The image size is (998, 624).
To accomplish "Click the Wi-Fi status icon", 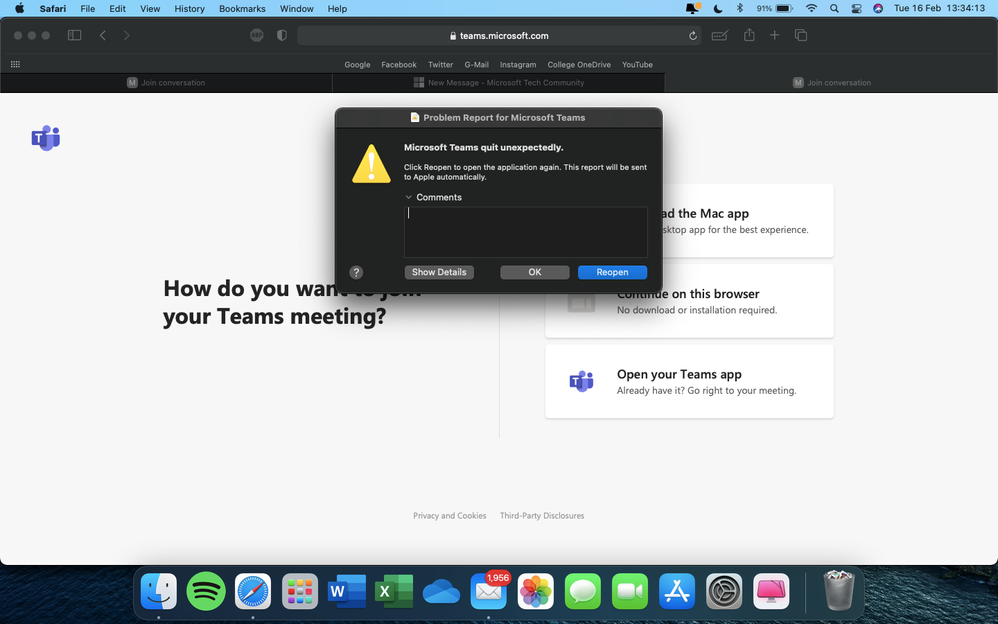I will [x=811, y=8].
